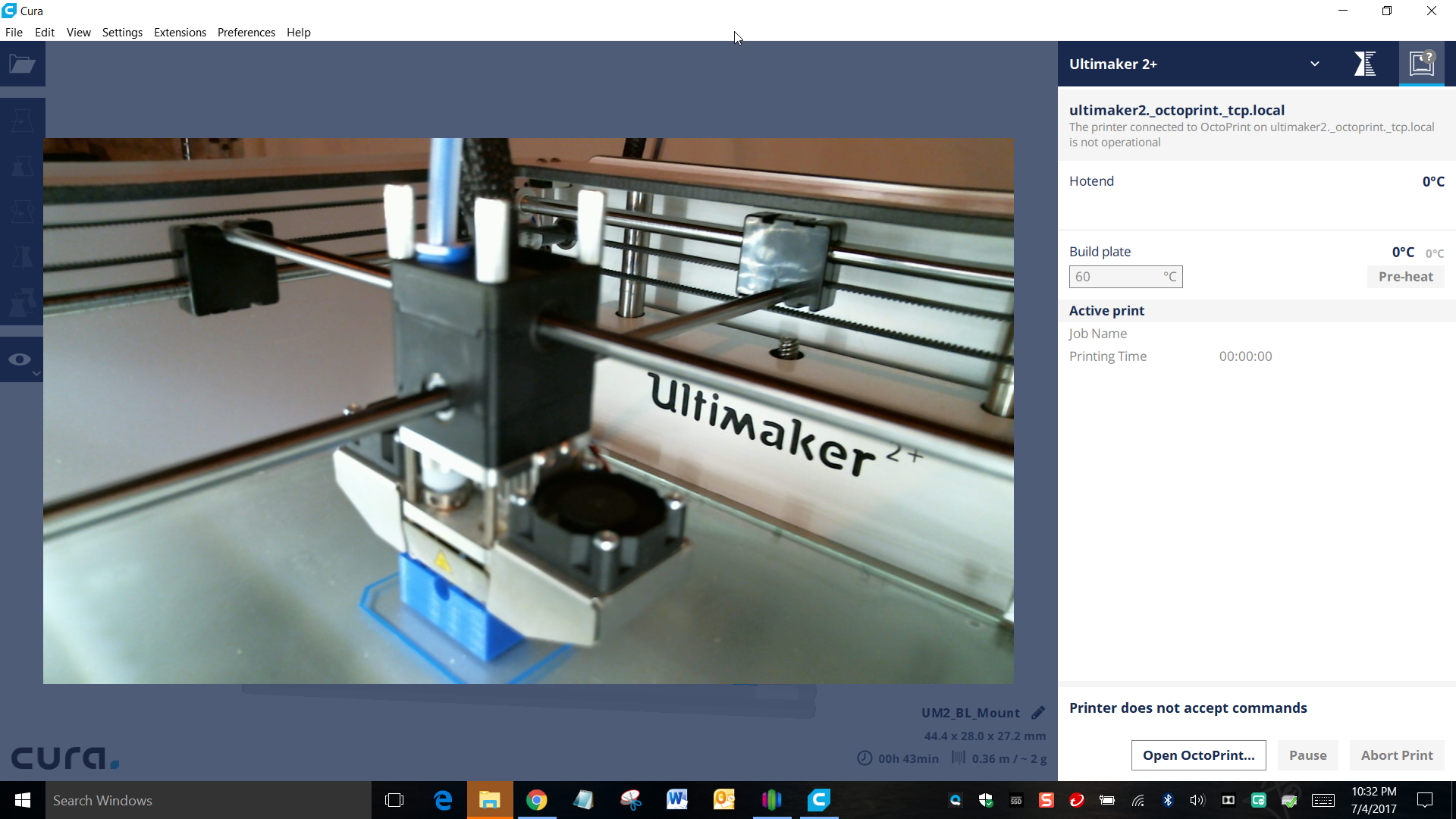This screenshot has height=819, width=1456.
Task: Open the Preferences menu
Action: (x=246, y=33)
